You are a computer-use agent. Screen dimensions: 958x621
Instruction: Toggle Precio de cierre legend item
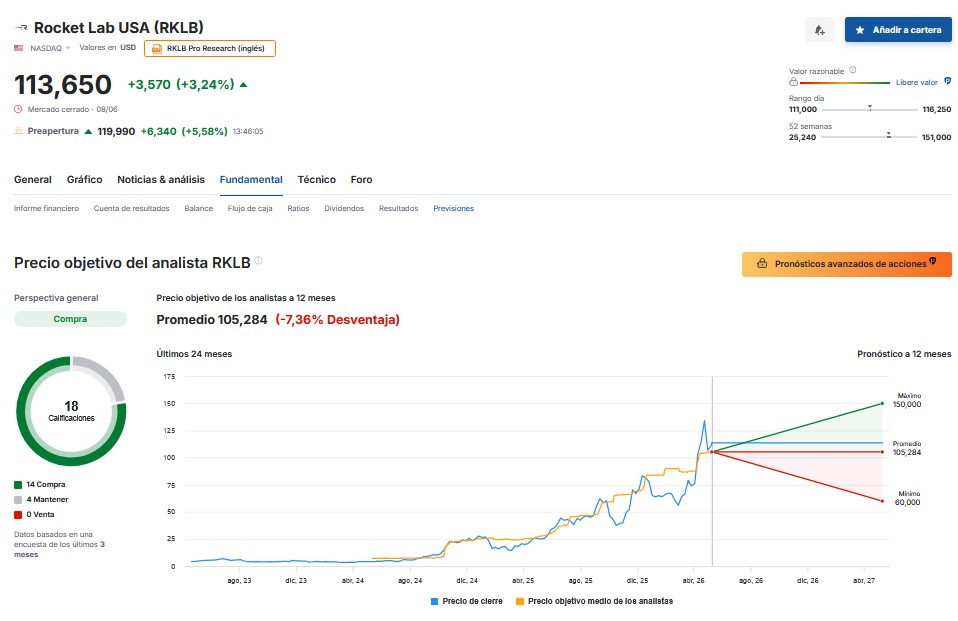(467, 601)
